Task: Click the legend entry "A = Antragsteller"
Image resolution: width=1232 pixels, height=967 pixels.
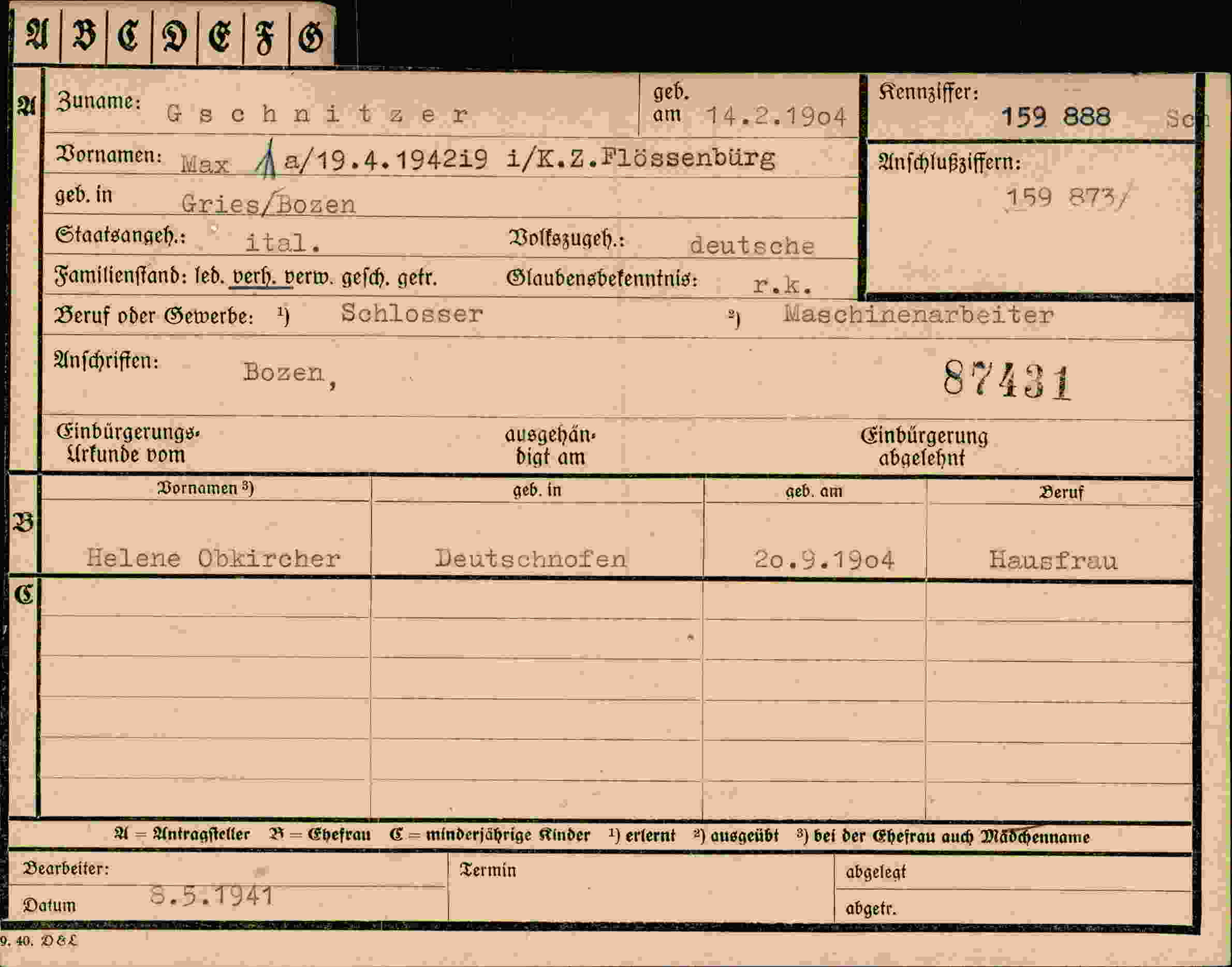Action: (x=182, y=834)
